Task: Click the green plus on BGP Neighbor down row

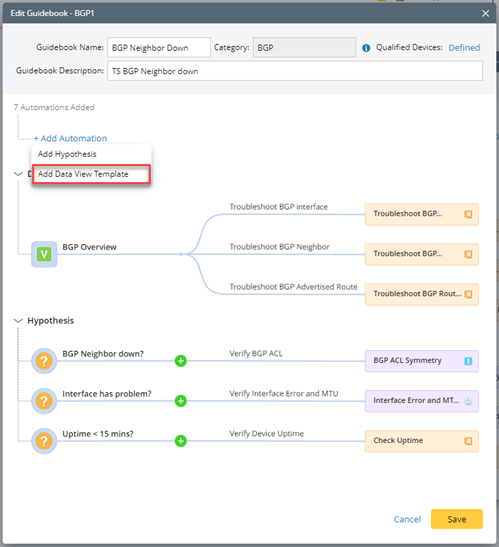Action: (x=181, y=361)
